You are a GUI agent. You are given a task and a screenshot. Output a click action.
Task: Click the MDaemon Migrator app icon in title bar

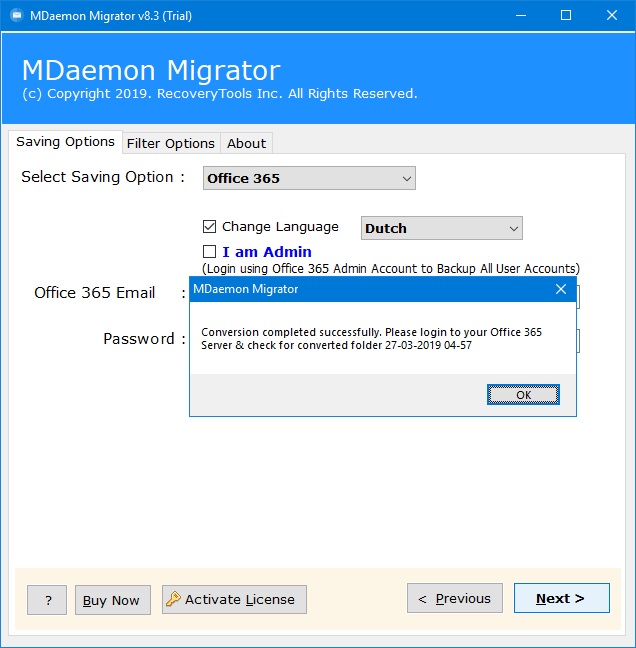tap(17, 16)
